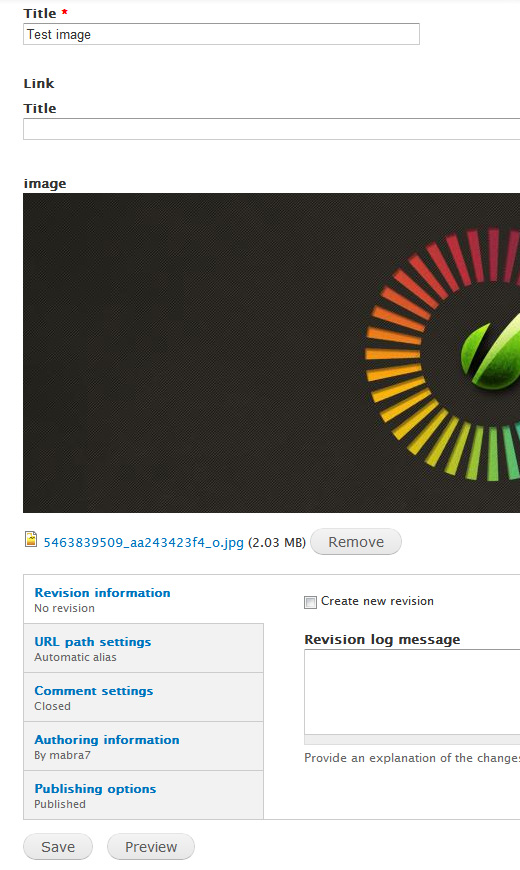Tick the Create new revision checkbox
Screen dimensions: 520x870
[x=310, y=602]
